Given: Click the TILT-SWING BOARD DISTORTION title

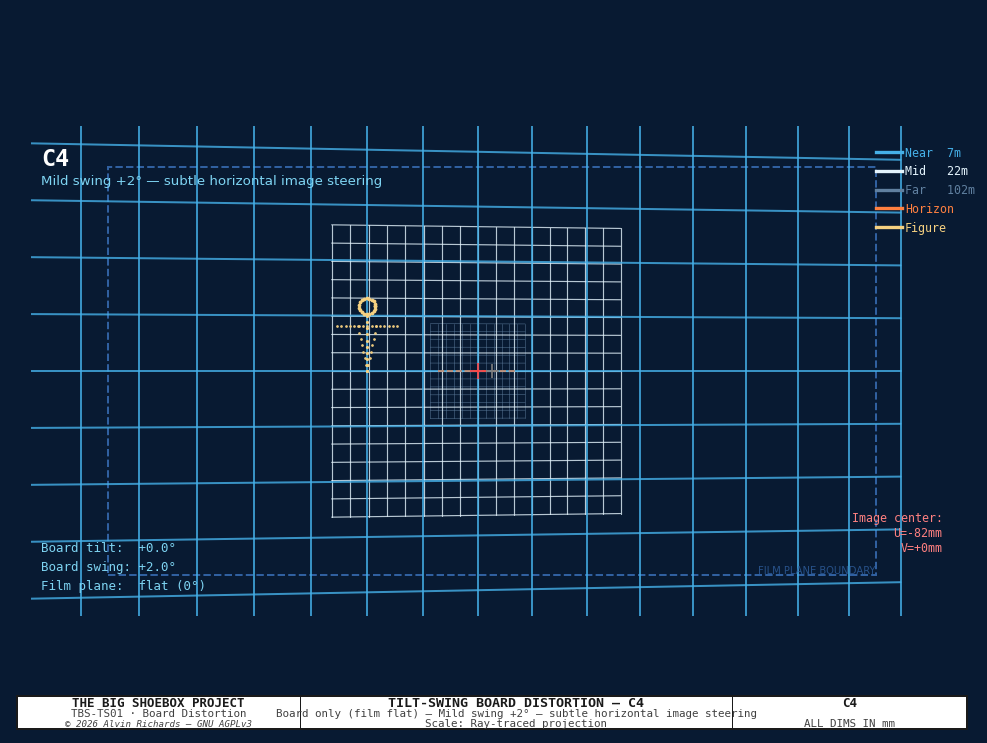Looking at the screenshot, I should tap(516, 703).
